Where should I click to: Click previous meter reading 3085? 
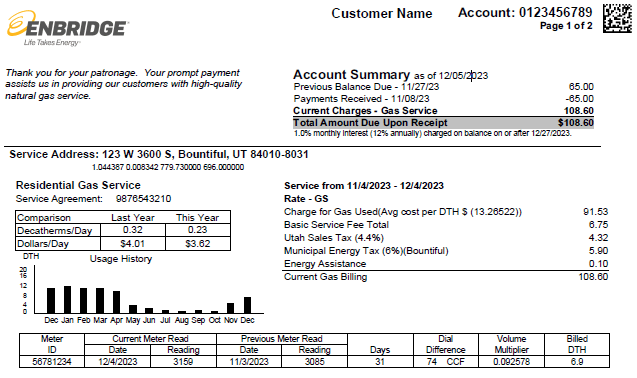[x=314, y=362]
